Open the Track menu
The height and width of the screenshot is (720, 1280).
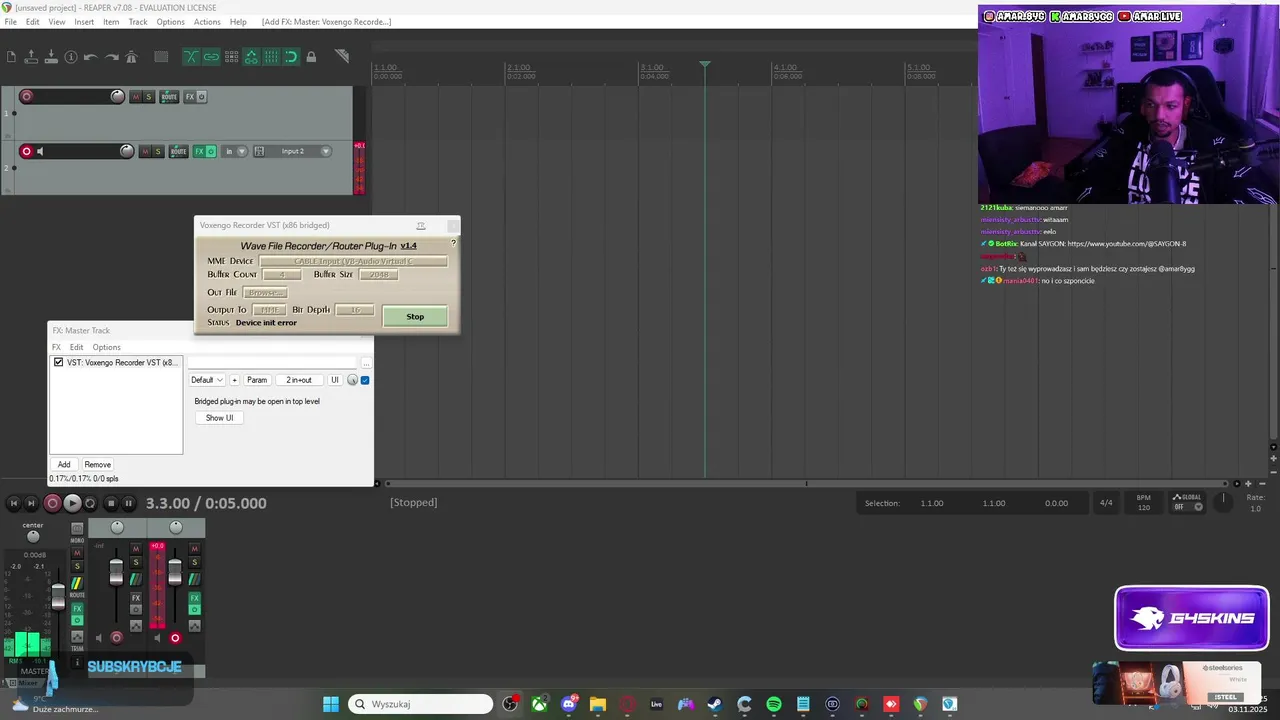tap(138, 21)
